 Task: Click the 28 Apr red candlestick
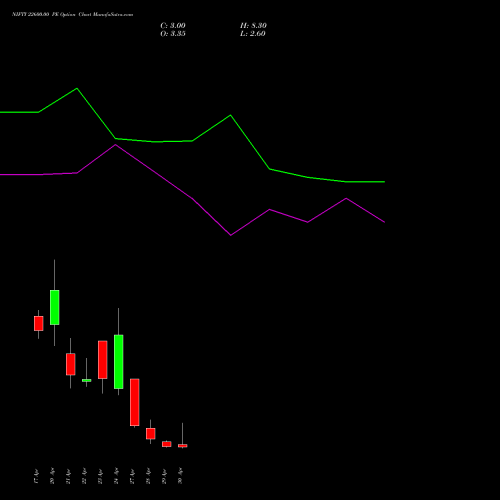(x=151, y=434)
